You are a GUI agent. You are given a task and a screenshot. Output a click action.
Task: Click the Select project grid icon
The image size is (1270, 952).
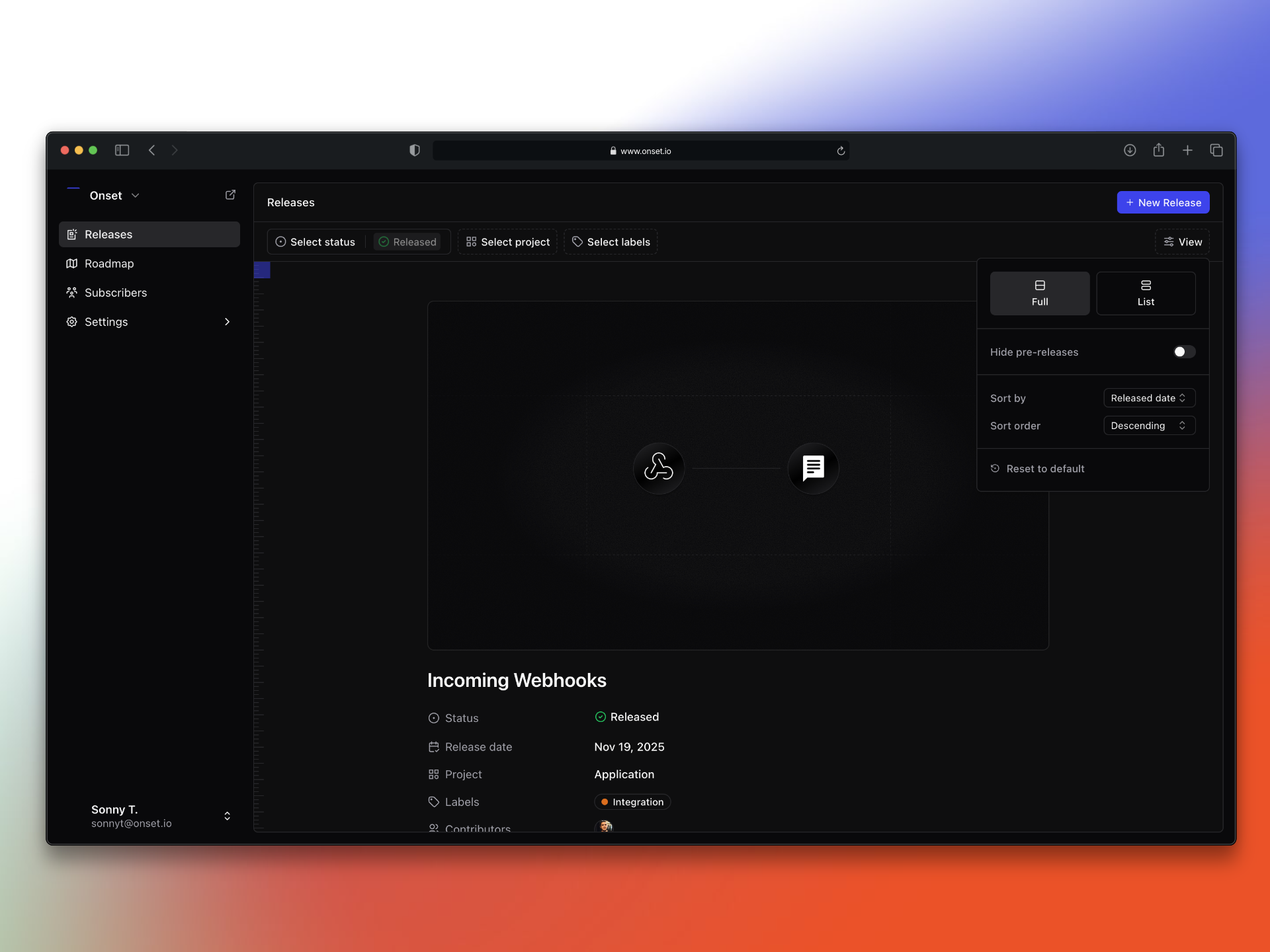point(471,241)
